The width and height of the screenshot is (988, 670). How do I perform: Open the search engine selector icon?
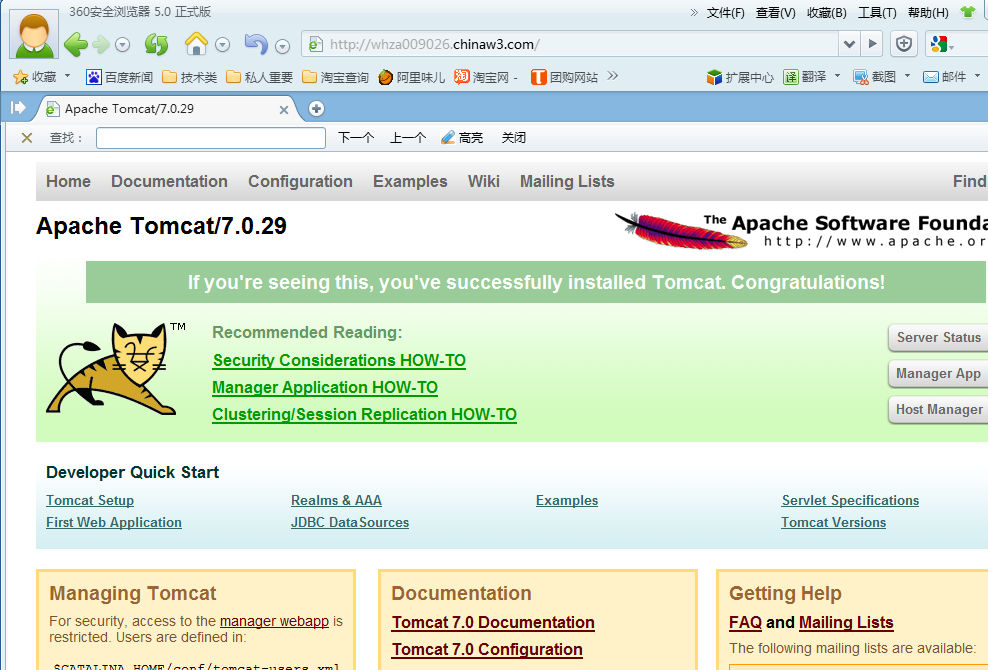tap(941, 44)
